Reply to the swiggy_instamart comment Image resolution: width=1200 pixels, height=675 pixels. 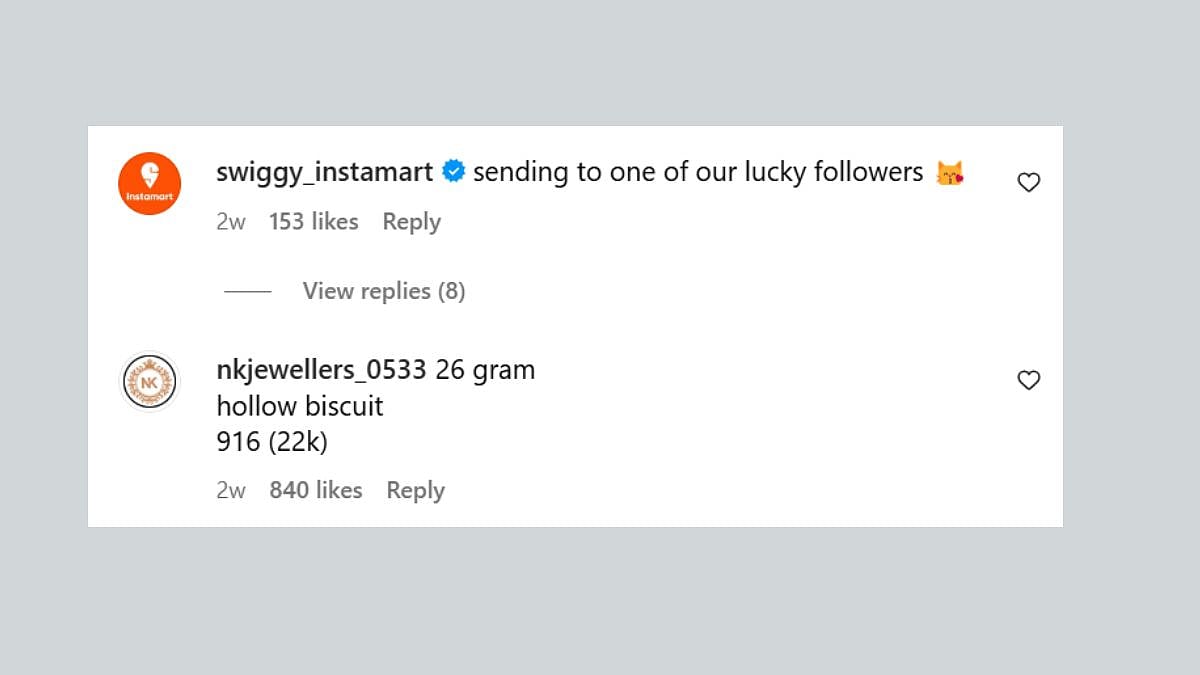pos(411,222)
